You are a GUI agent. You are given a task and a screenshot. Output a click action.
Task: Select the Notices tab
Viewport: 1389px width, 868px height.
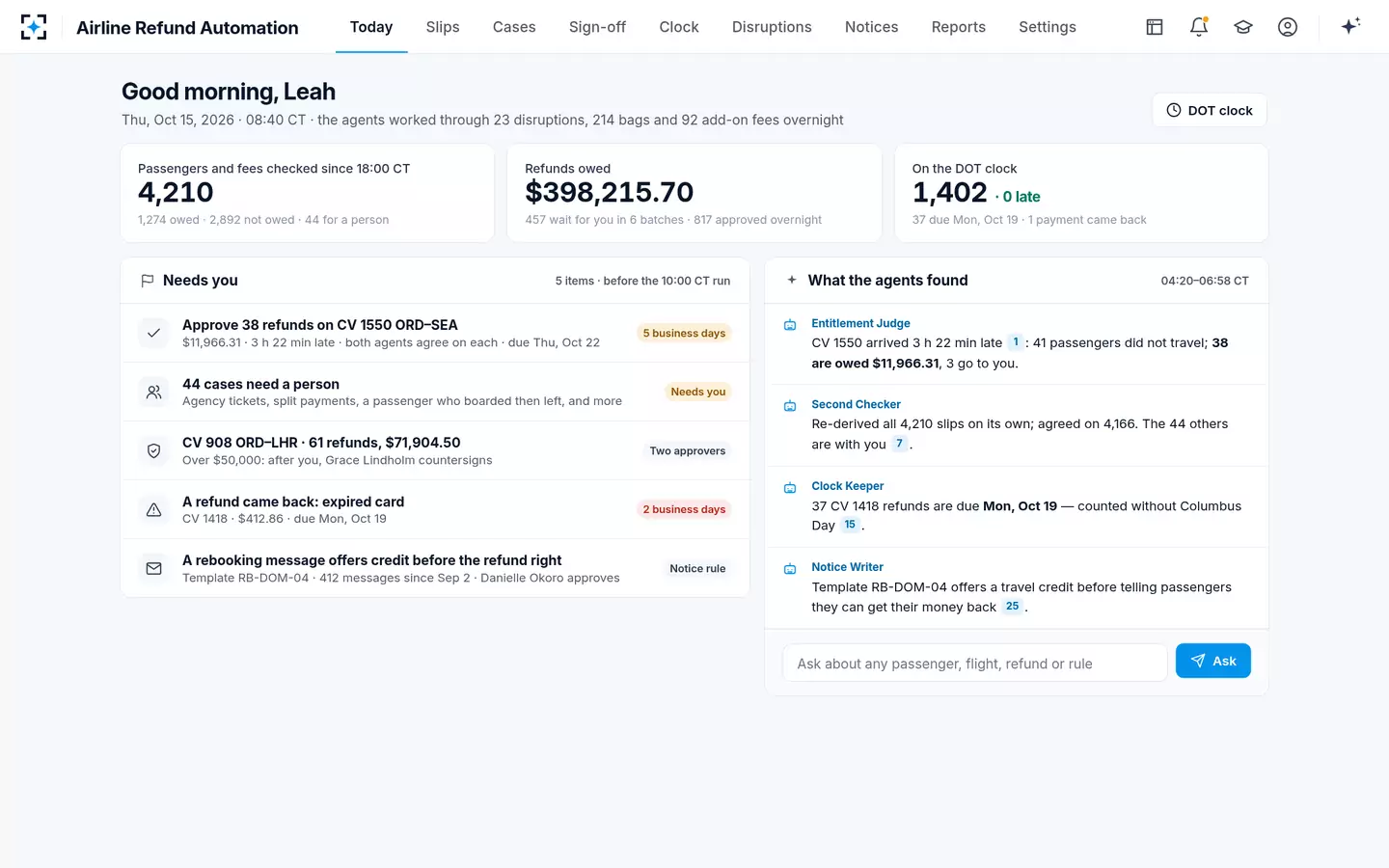(872, 27)
